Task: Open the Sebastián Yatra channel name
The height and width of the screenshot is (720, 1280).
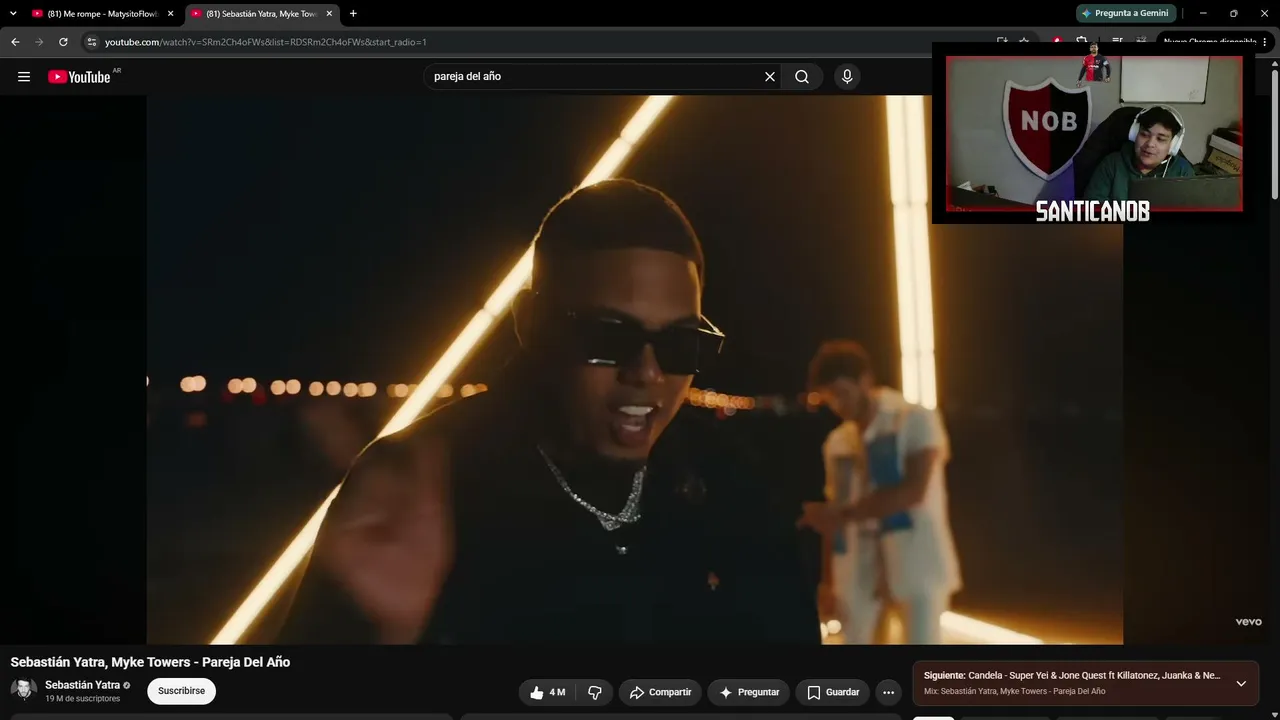Action: 82,685
